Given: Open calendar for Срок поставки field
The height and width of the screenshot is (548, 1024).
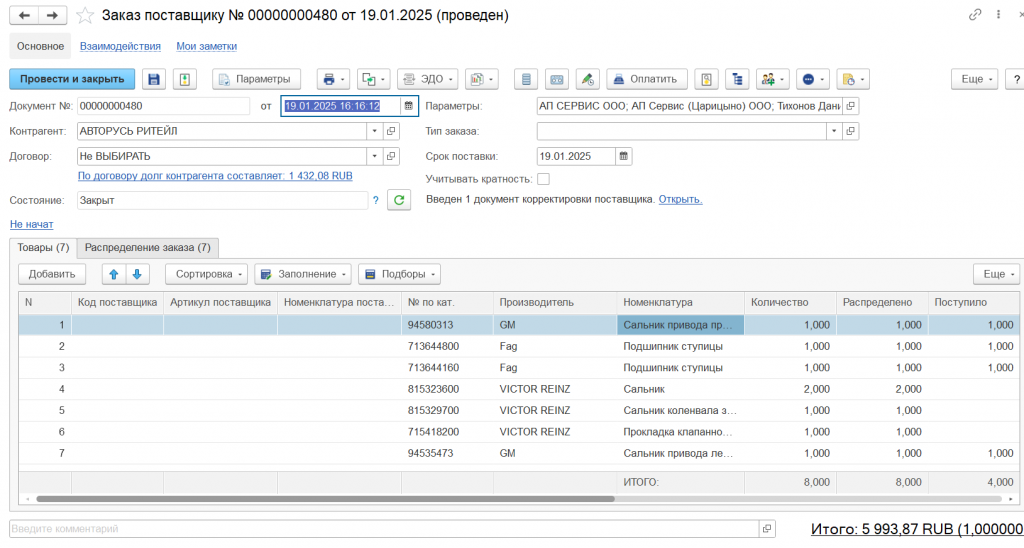Looking at the screenshot, I should 623,156.
